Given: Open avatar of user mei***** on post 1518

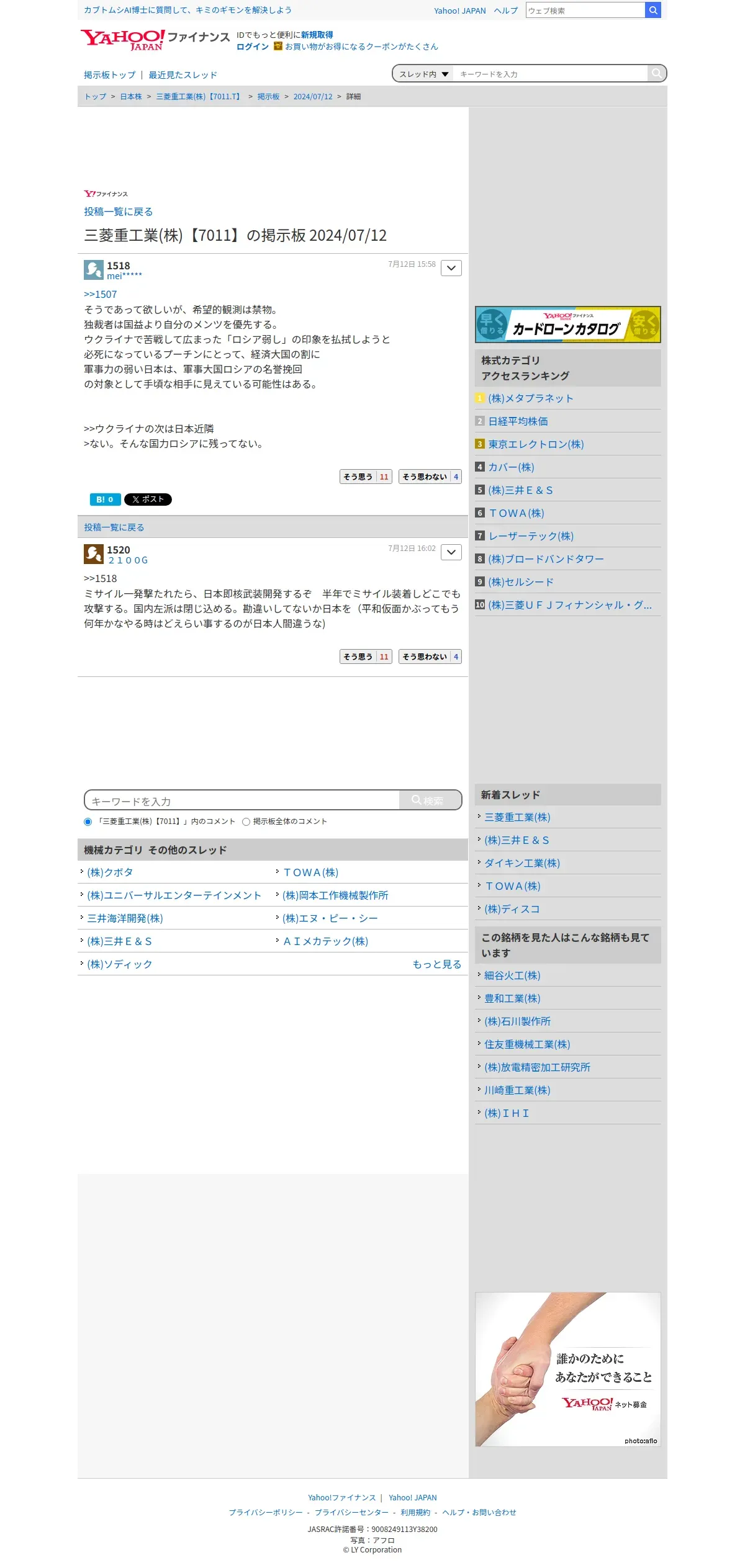Looking at the screenshot, I should click(x=94, y=270).
